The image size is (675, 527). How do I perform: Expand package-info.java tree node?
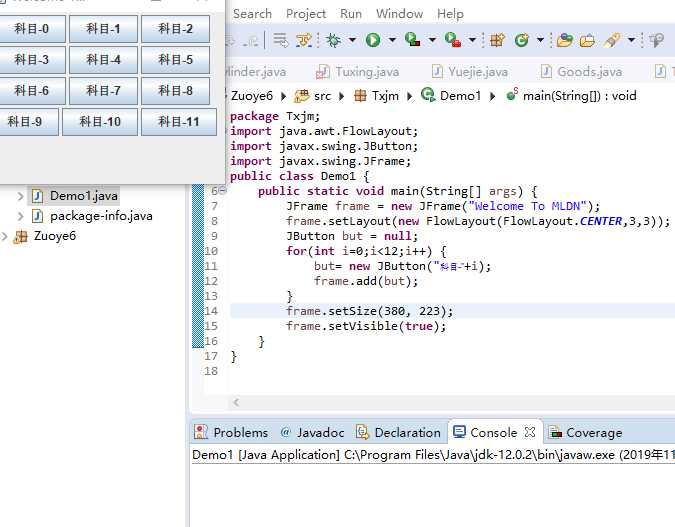coord(20,216)
